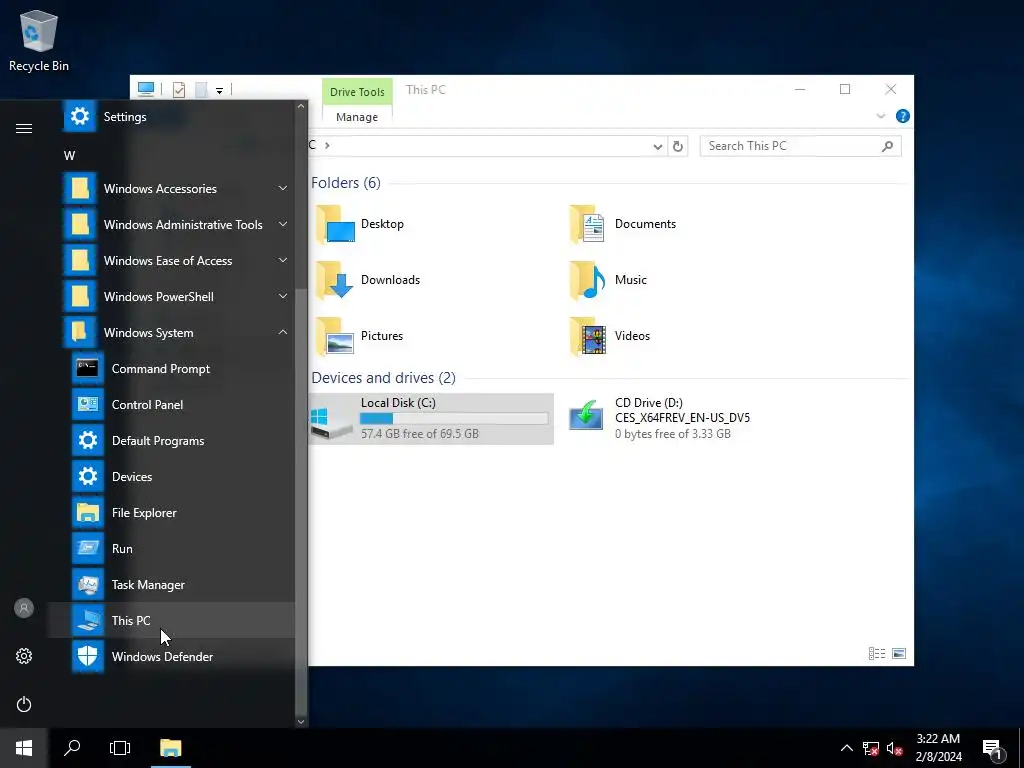
Task: Open This PC in Start menu list
Action: (171, 620)
